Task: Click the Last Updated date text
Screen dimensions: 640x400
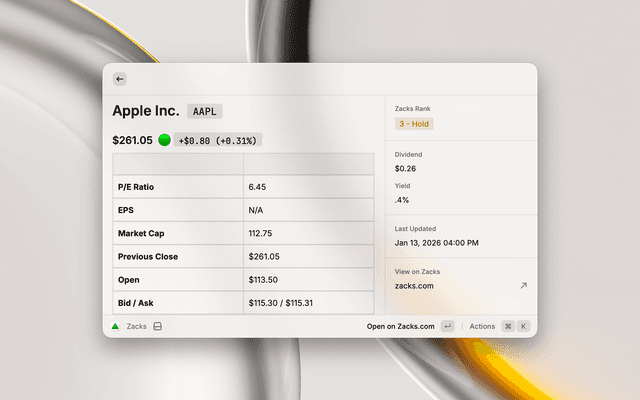Action: point(437,243)
